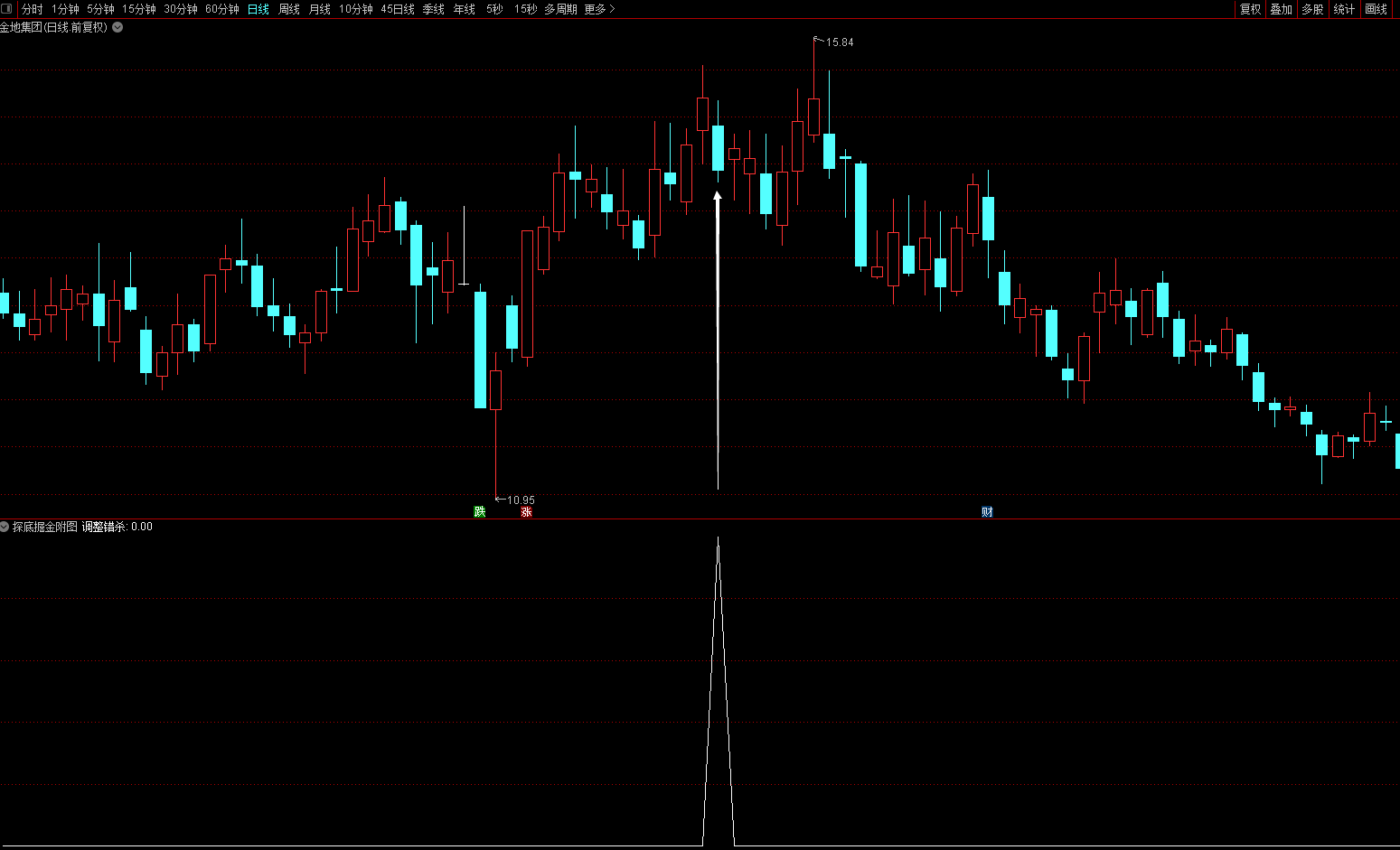This screenshot has width=1400, height=850.
Task: Switch to 月线 monthly chart
Action: pyautogui.click(x=320, y=9)
